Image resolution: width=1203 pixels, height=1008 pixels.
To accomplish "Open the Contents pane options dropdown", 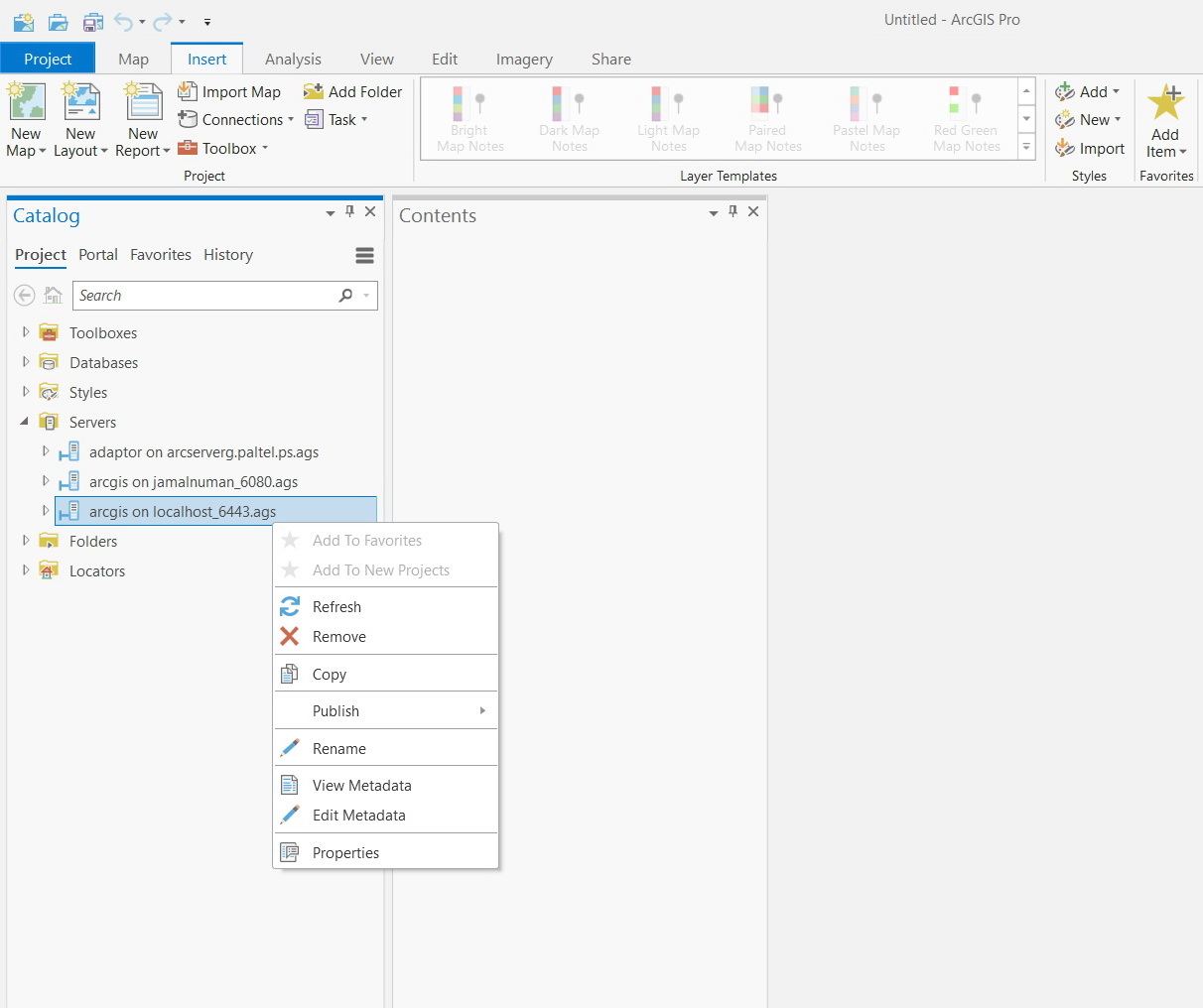I will coord(713,212).
